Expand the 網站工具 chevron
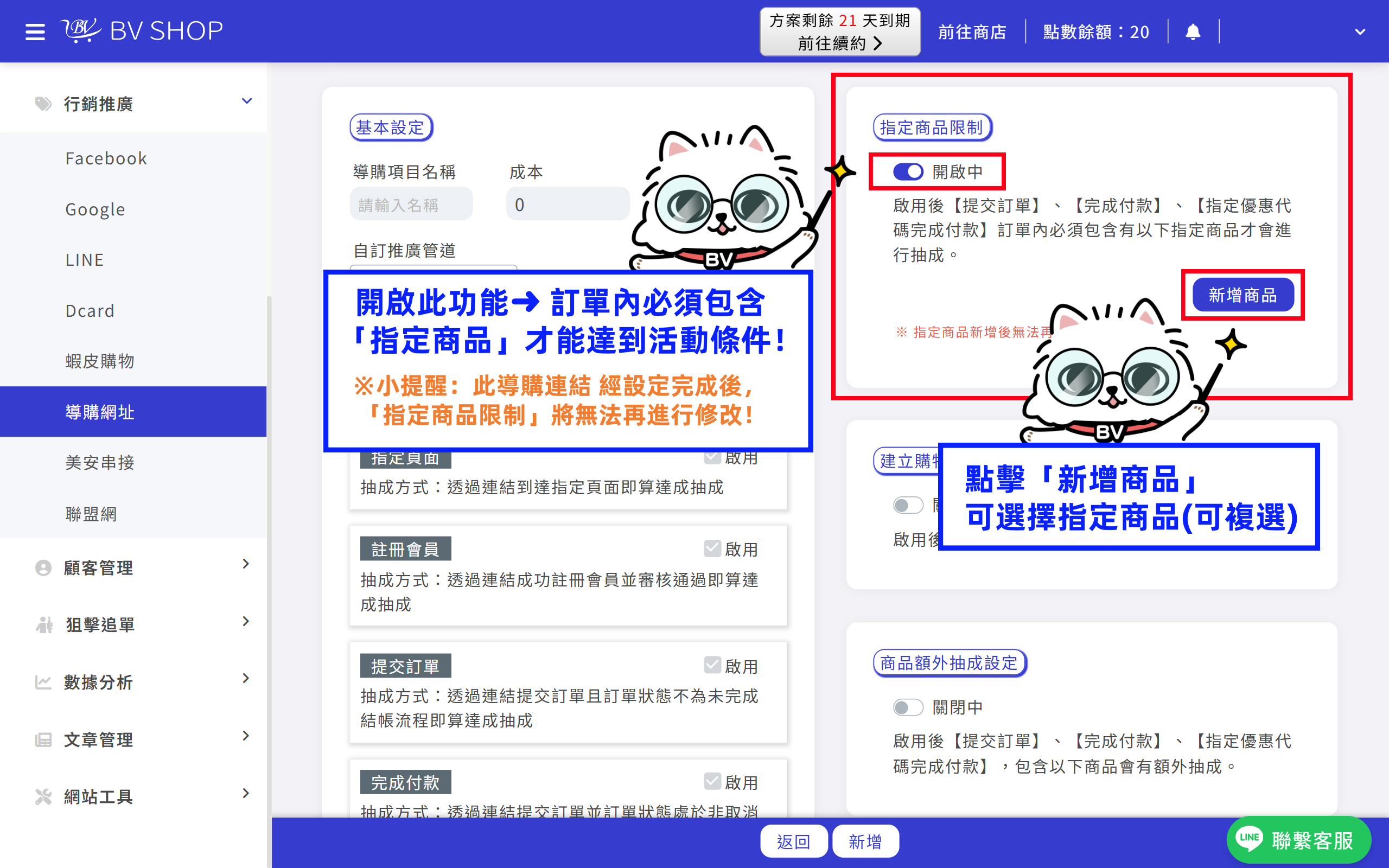 click(246, 793)
